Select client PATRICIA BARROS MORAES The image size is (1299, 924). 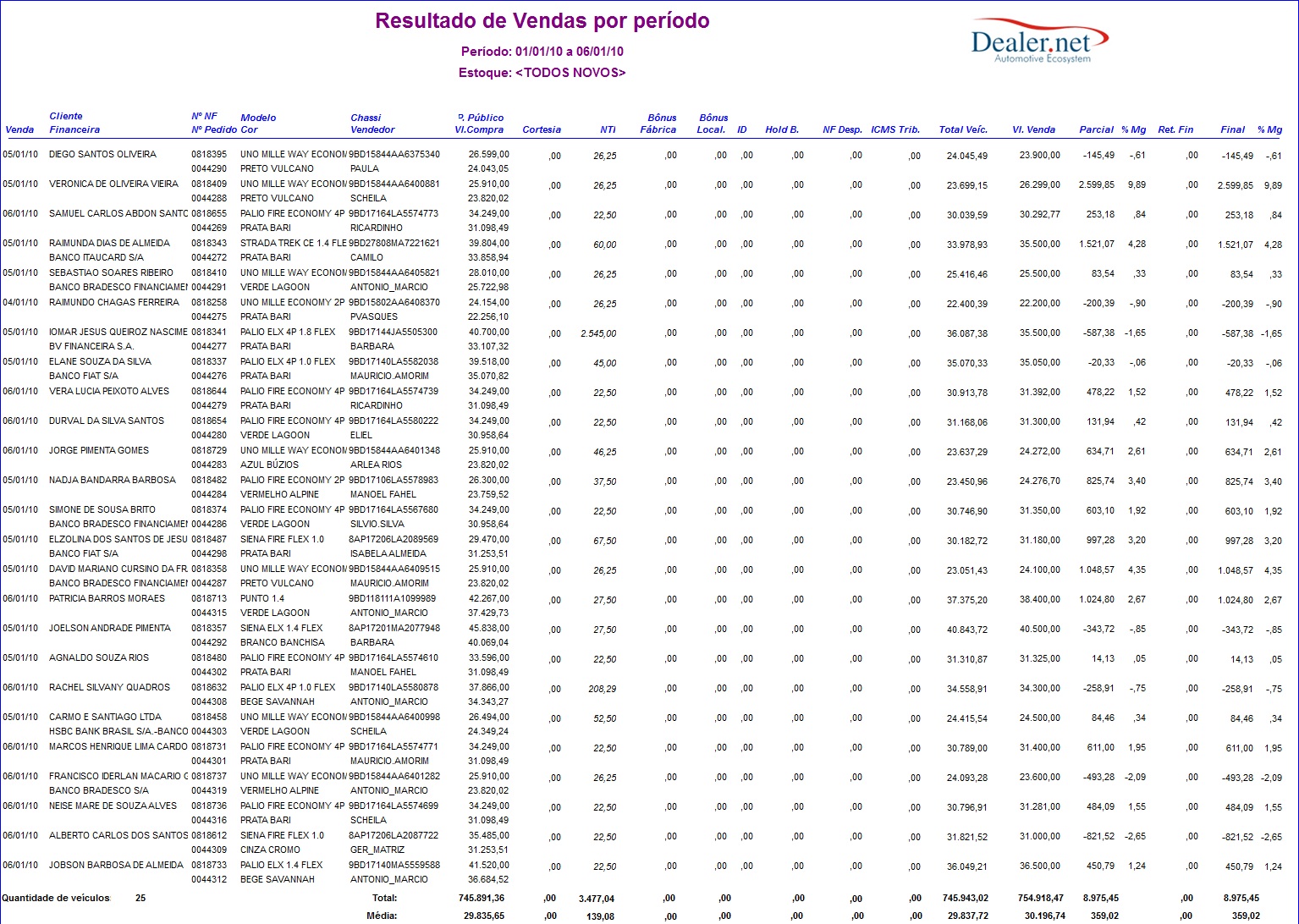107,599
